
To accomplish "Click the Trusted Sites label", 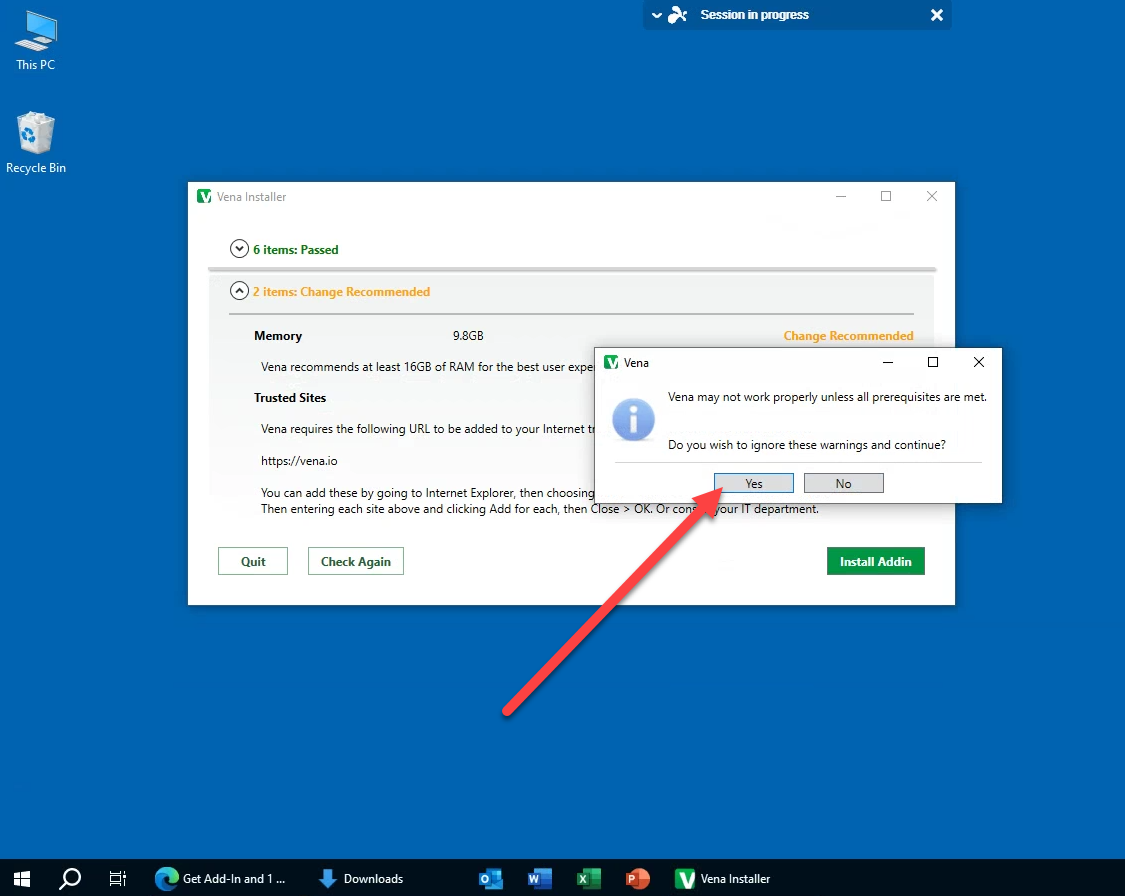I will click(x=290, y=397).
